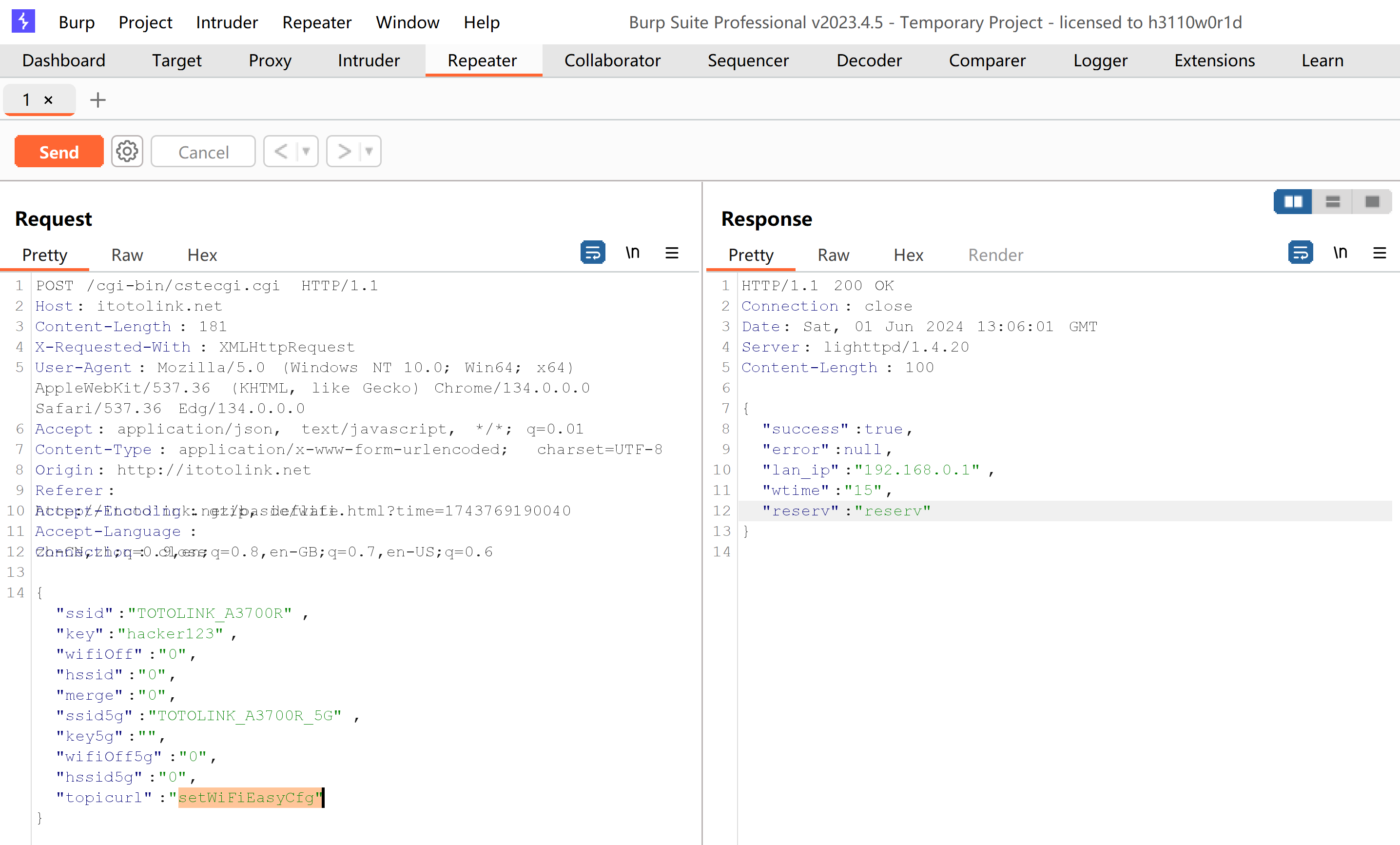Screen dimensions: 1400x845
Task: Expand history back dropdown arrow
Action: [306, 151]
